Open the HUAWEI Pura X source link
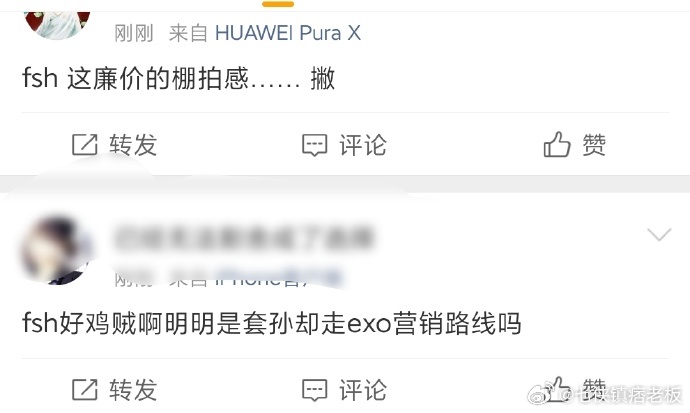690x413 pixels. click(288, 33)
